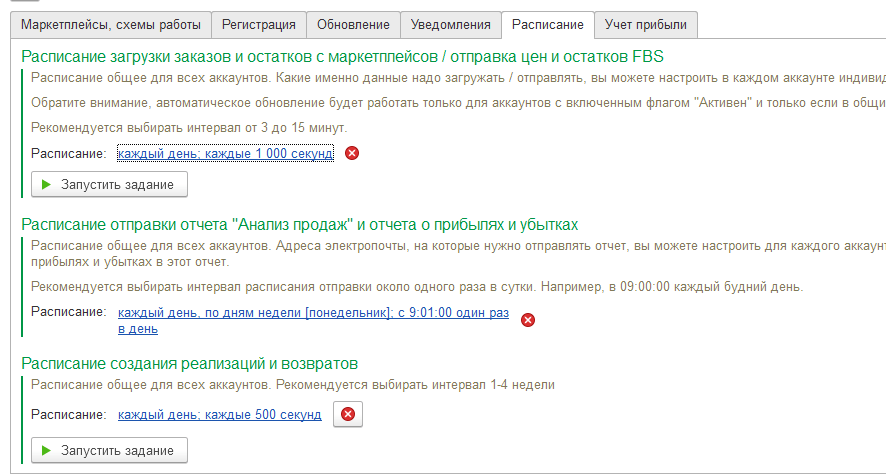886x475 pixels.
Task: Click heading "Расписание загрузки заказов и остатков"
Action: [x=342, y=56]
